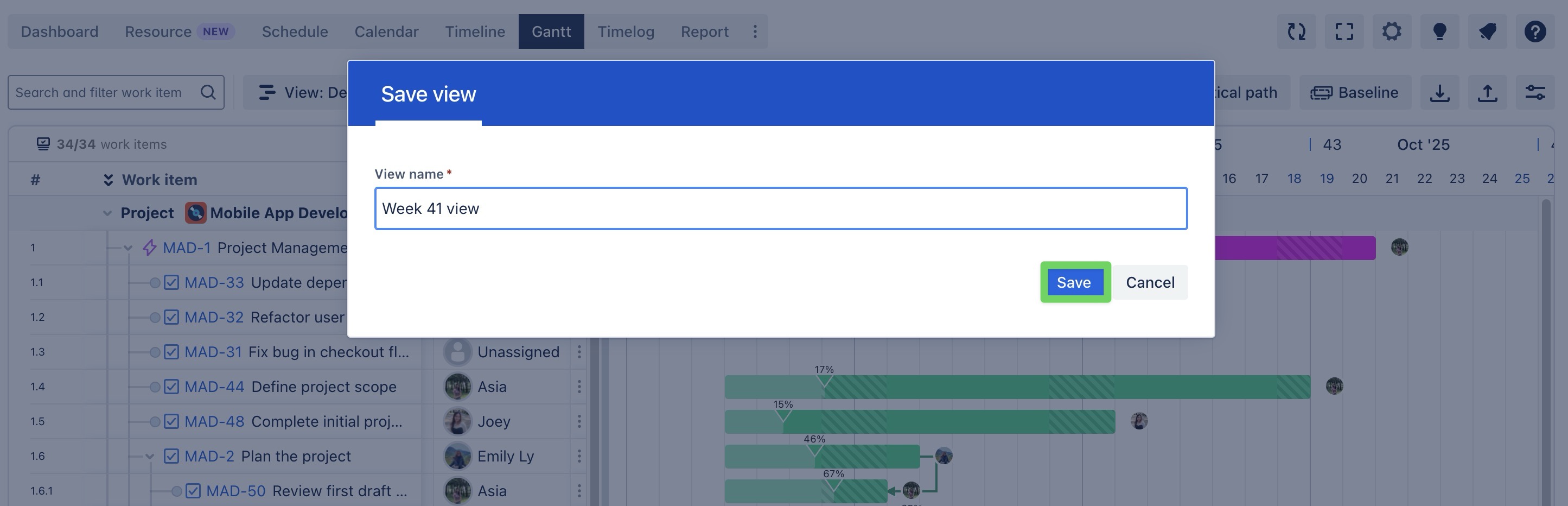Open the more tabs vertical dots menu
Viewport: 1568px width, 506px height.
point(755,31)
